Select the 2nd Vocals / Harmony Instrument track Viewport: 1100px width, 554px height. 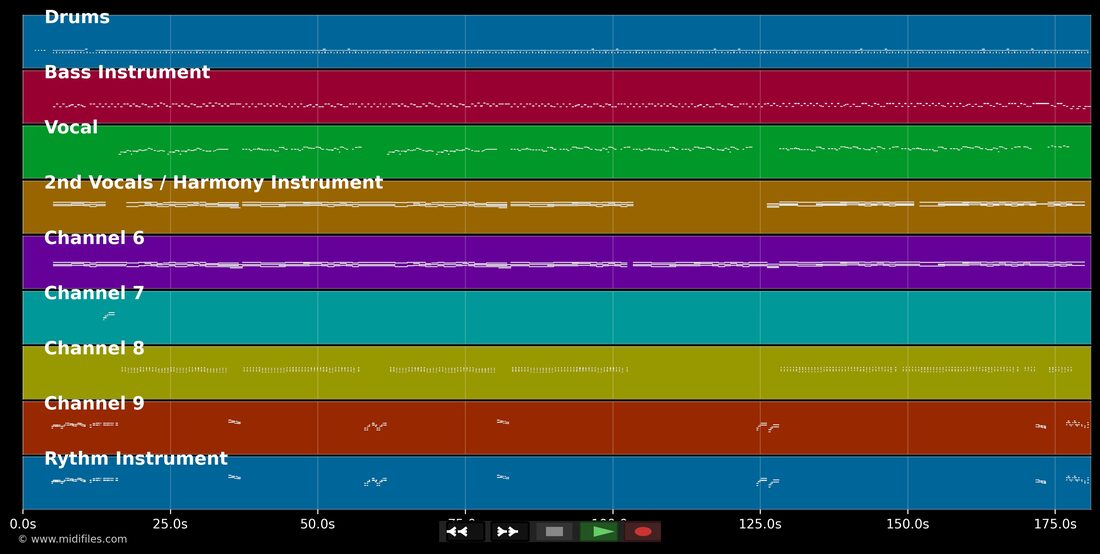tap(556, 207)
